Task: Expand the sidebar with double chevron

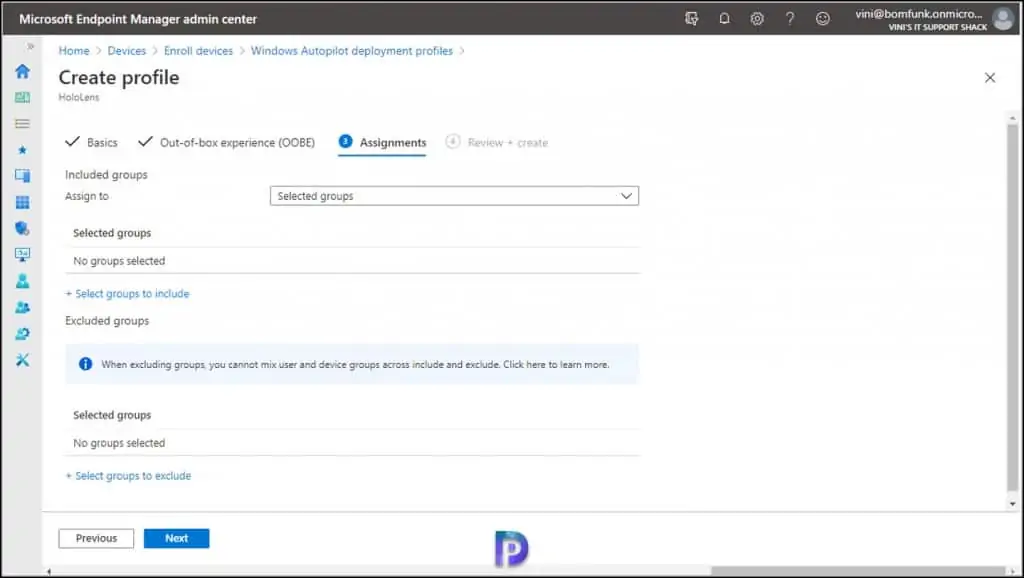Action: pyautogui.click(x=30, y=46)
